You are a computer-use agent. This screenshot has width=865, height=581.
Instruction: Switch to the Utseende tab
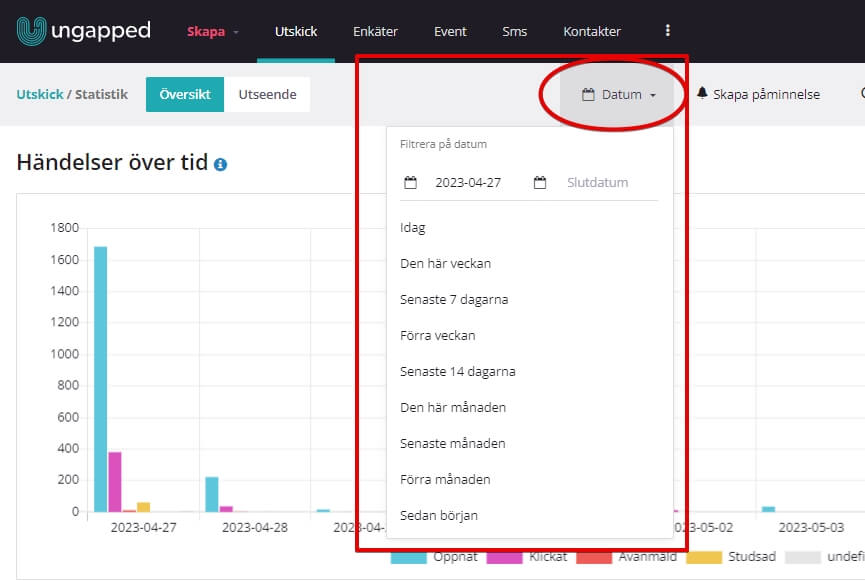(268, 95)
